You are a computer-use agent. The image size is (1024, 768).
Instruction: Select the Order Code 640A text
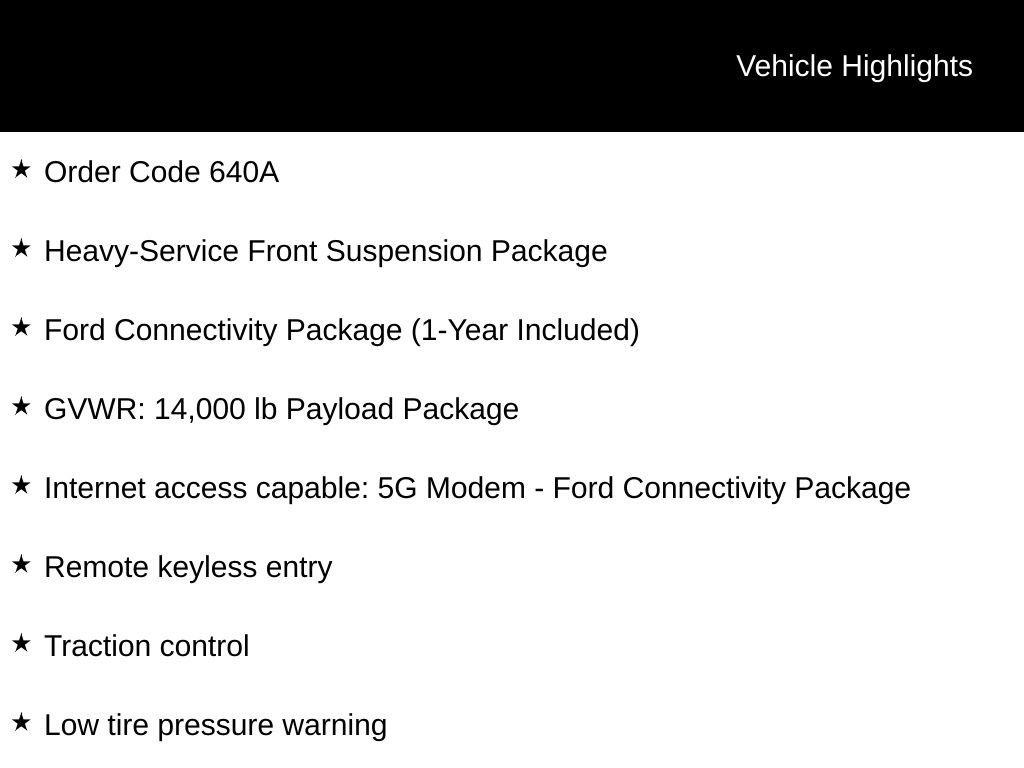162,173
